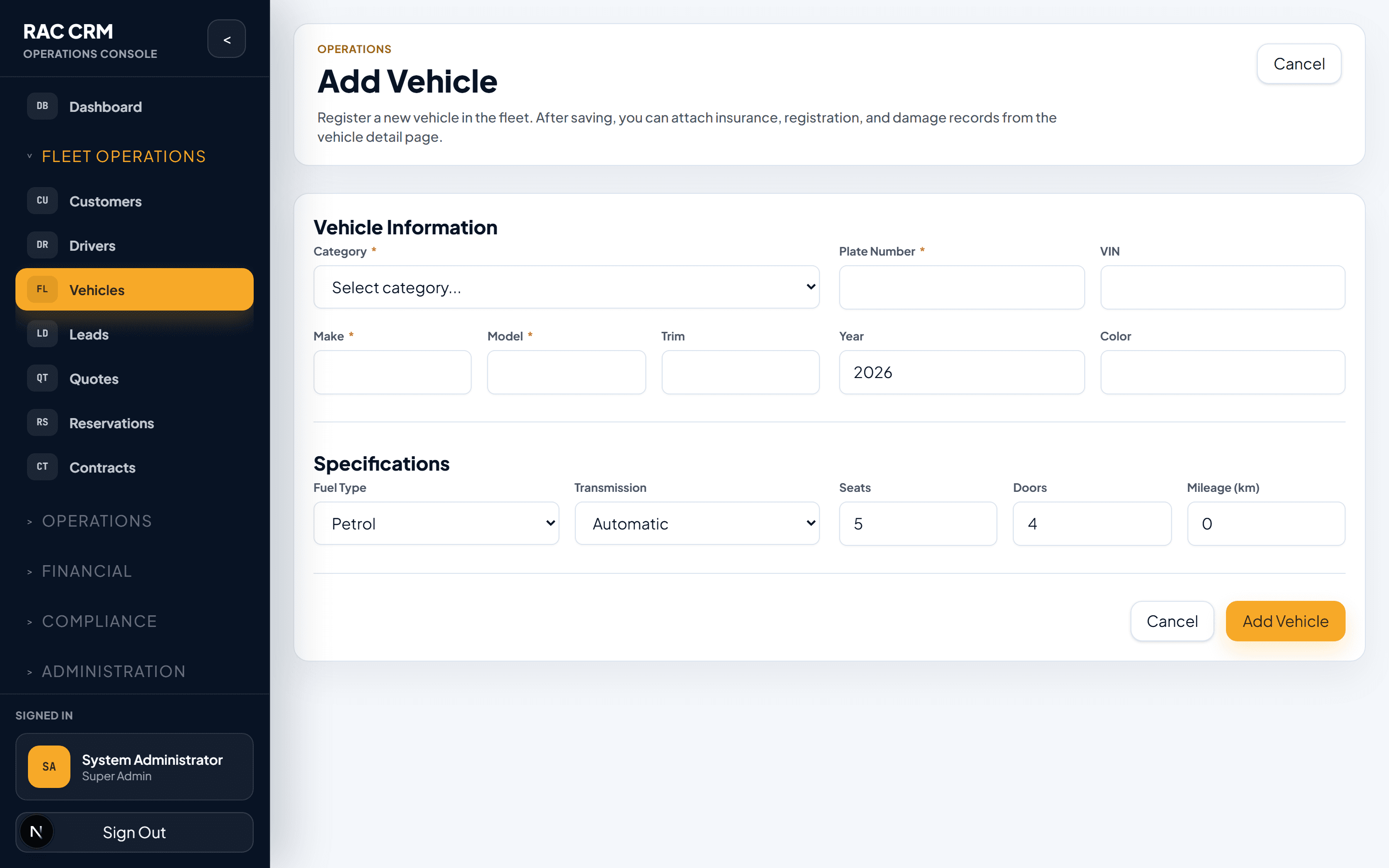Click the FL badge on Vehicles
Viewport: 1389px width, 868px height.
[42, 289]
